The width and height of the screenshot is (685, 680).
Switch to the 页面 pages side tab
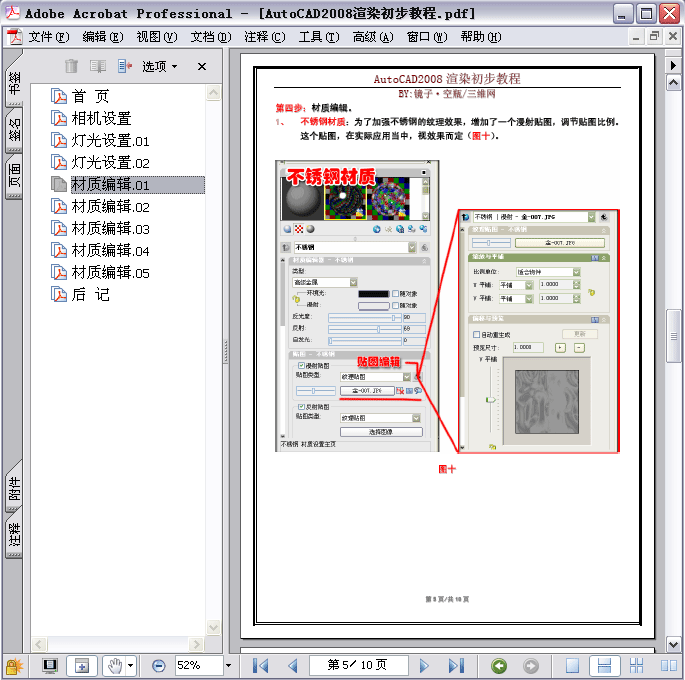click(14, 176)
